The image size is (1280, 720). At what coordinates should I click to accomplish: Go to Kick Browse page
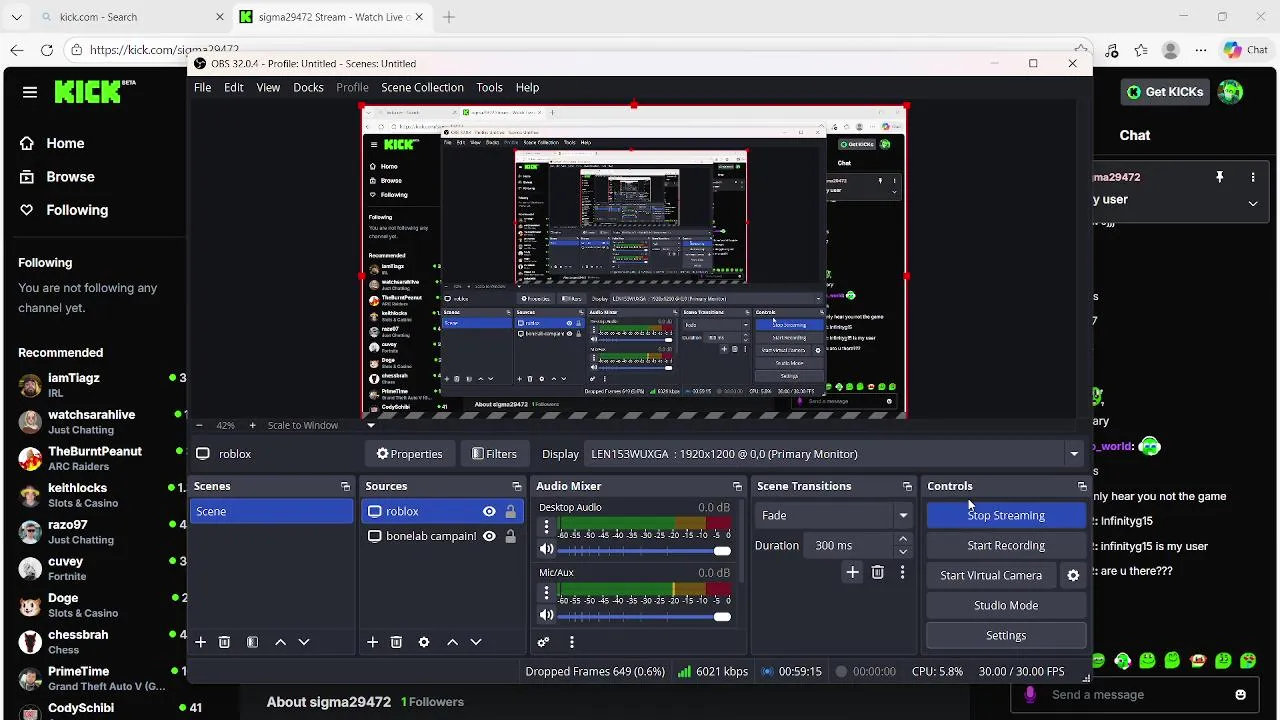pos(57,176)
